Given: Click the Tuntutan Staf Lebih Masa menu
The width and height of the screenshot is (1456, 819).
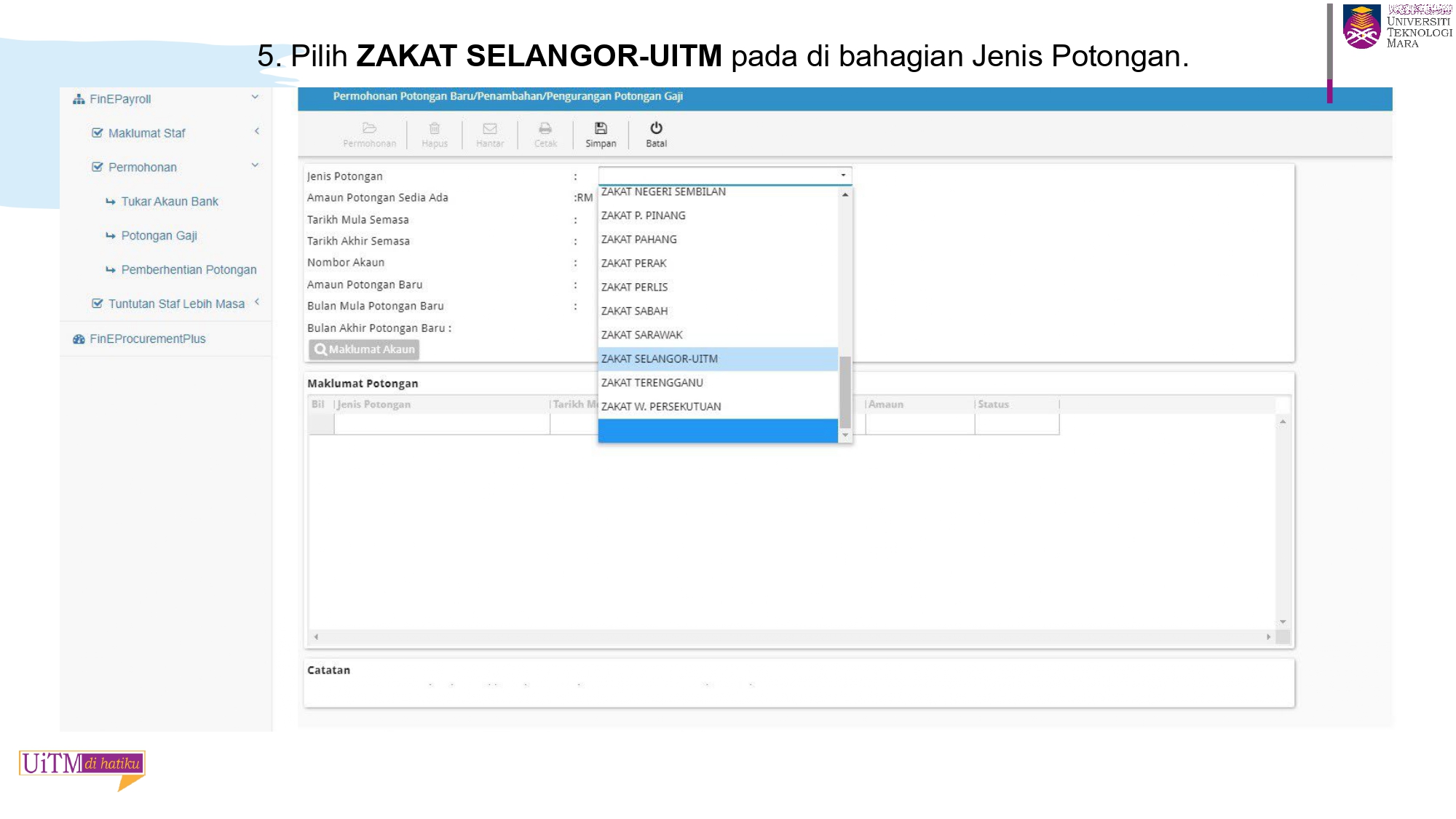Looking at the screenshot, I should coord(176,304).
